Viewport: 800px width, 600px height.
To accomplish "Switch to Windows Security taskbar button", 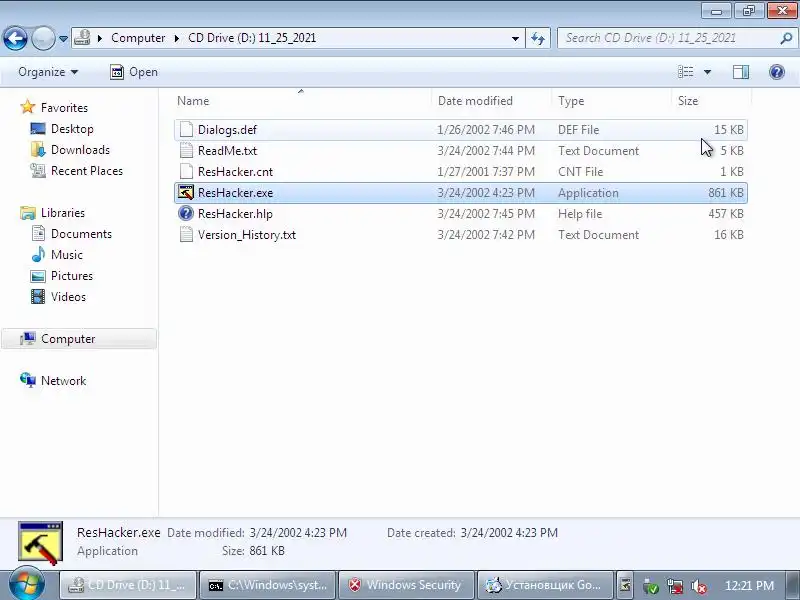I will click(406, 585).
